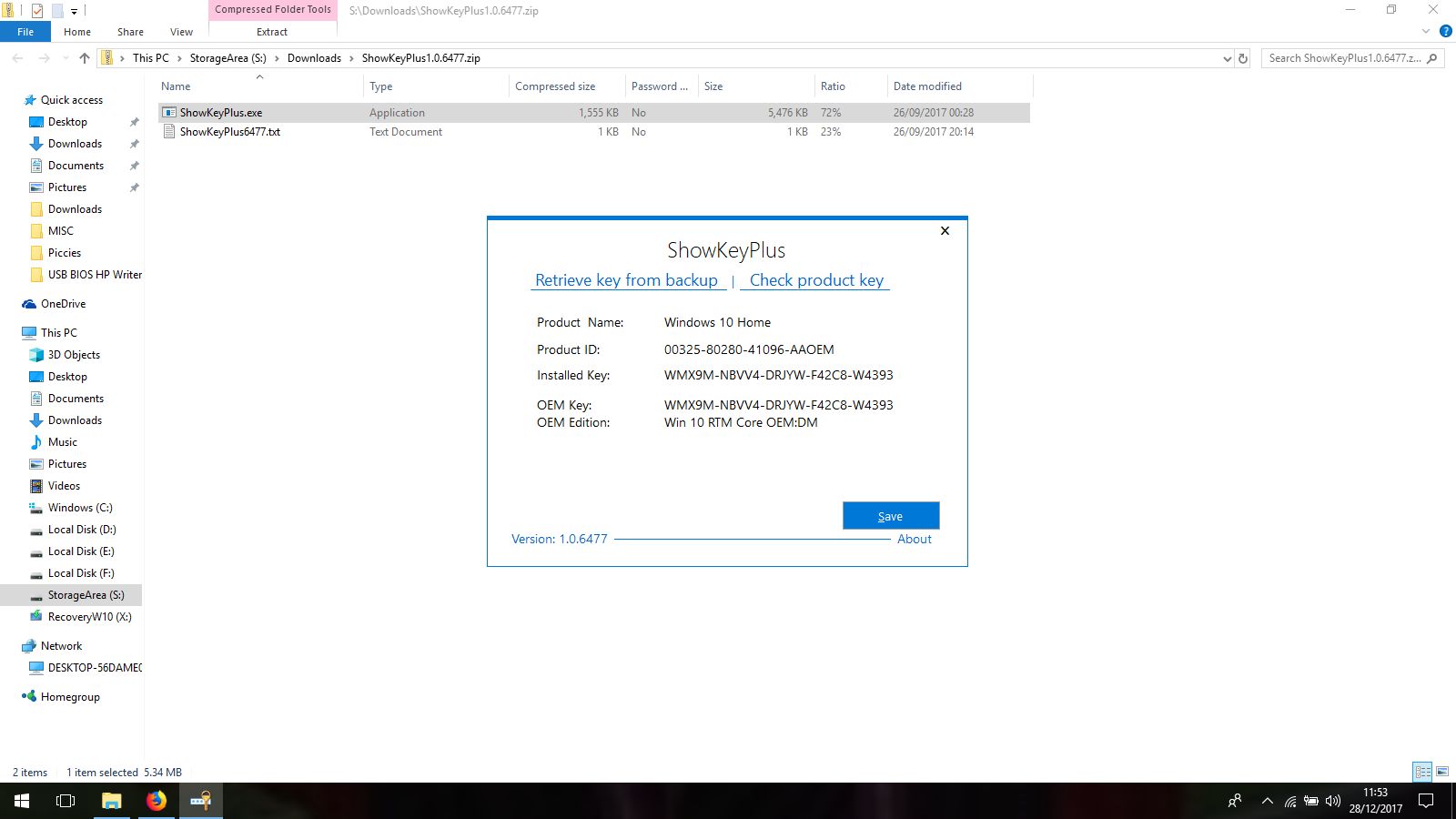Screen dimensions: 1456x819
Task: Open Windows (C:) drive
Action: [x=80, y=508]
